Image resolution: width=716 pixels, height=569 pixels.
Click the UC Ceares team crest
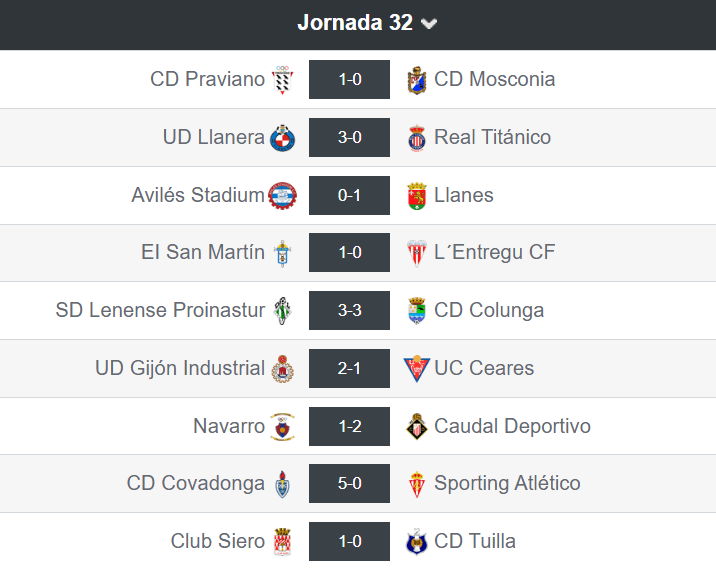(x=415, y=369)
